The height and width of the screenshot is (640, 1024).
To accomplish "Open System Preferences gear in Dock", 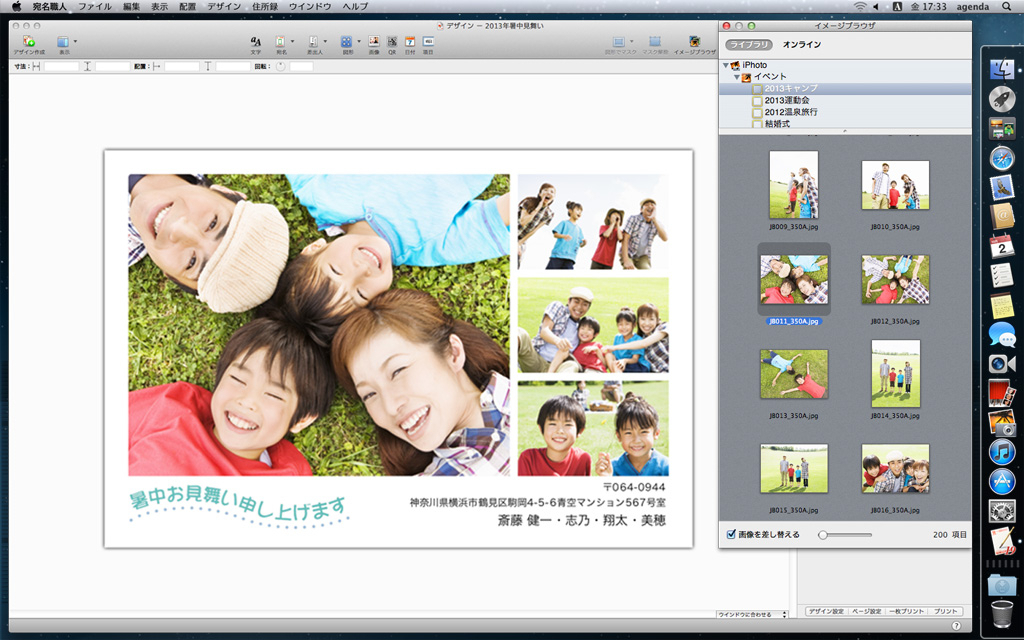I will [1002, 511].
